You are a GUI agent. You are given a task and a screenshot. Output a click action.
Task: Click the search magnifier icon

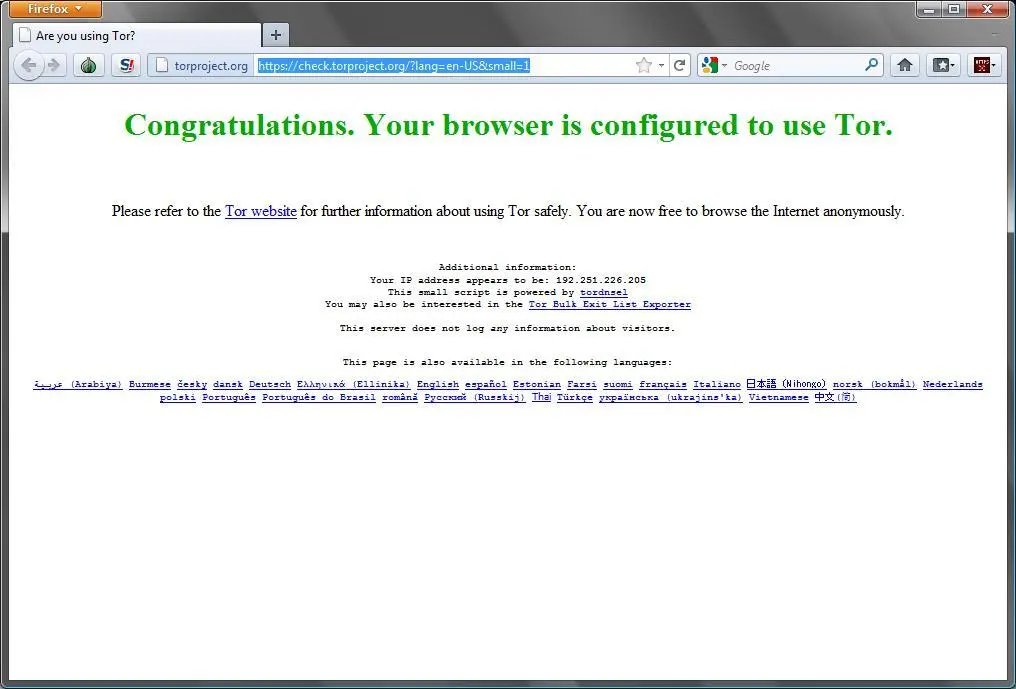click(871, 66)
